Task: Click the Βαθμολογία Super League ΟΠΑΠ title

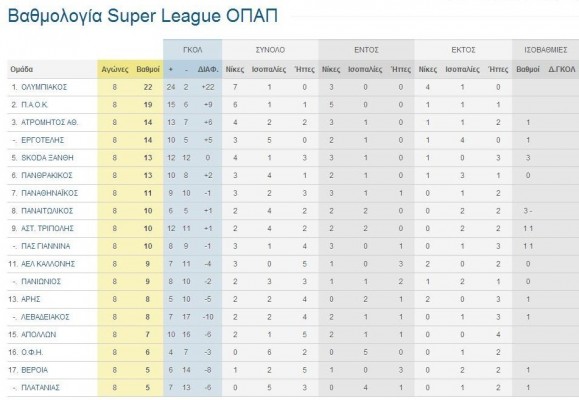Action: 143,16
